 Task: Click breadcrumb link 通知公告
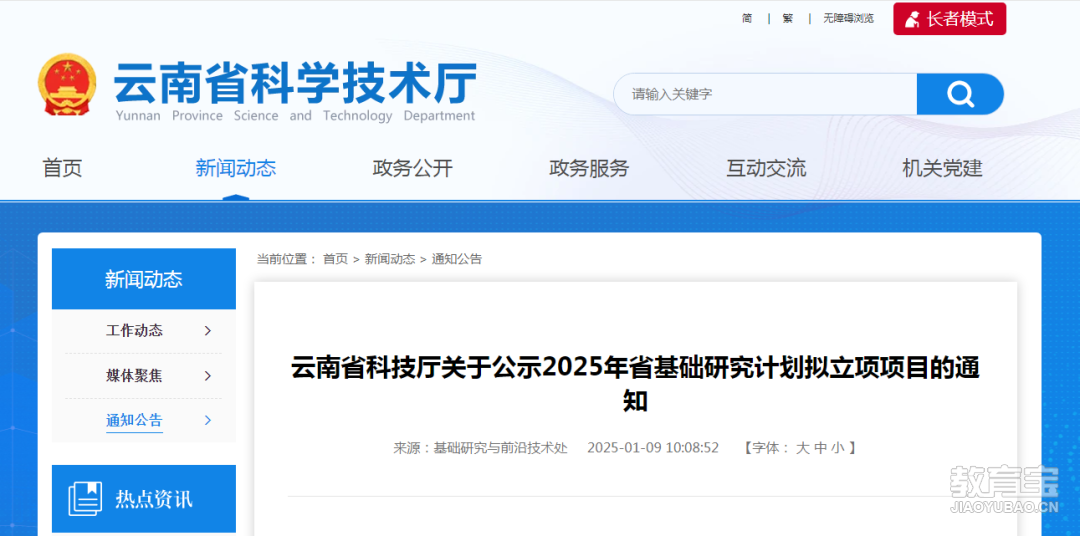pos(457,259)
